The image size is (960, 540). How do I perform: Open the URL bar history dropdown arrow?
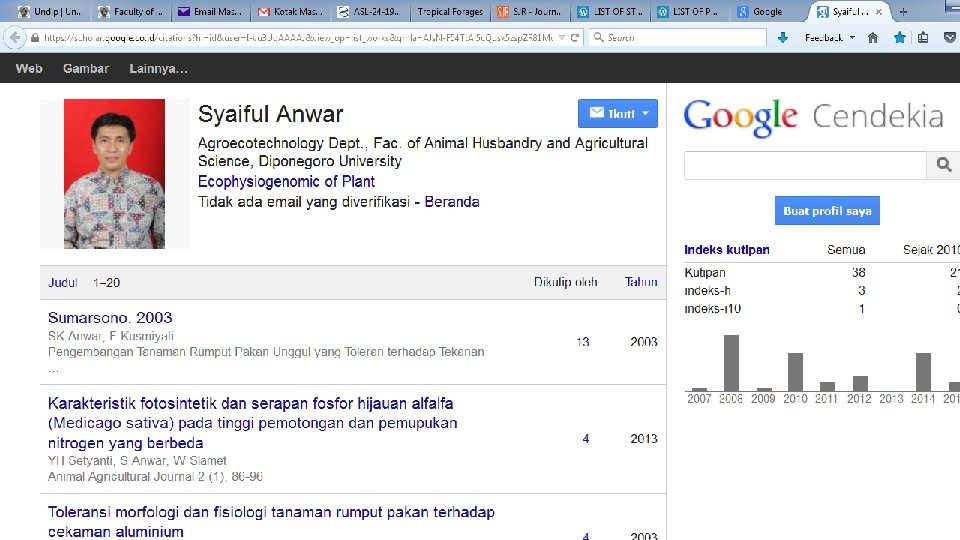tap(561, 38)
